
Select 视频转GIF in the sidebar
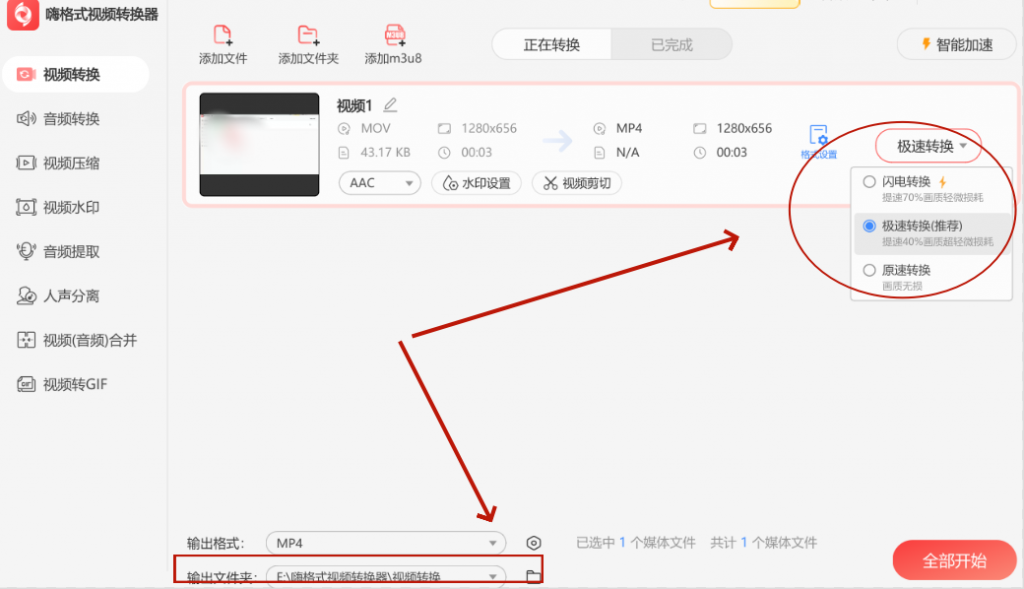62,385
